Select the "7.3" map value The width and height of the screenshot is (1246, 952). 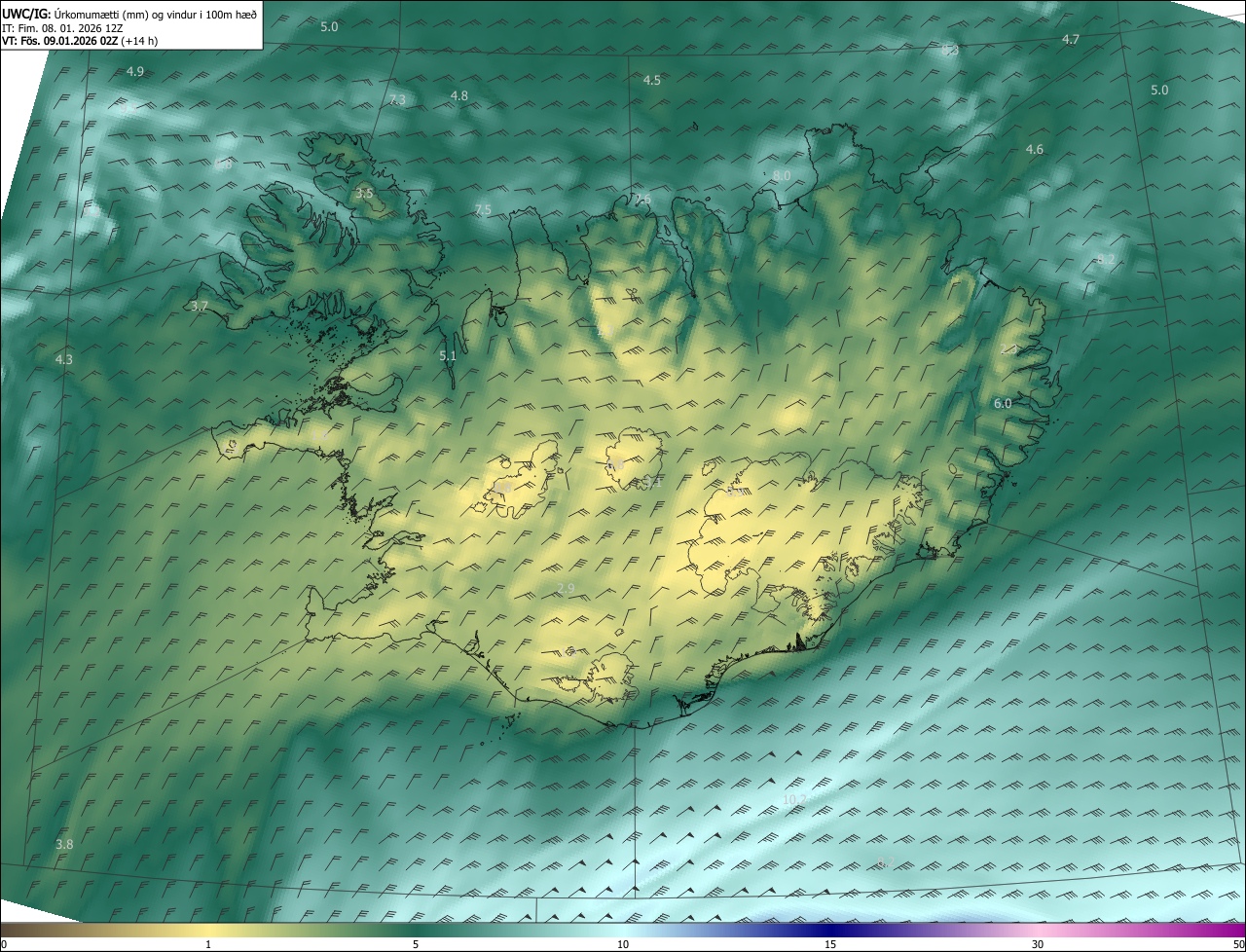397,100
